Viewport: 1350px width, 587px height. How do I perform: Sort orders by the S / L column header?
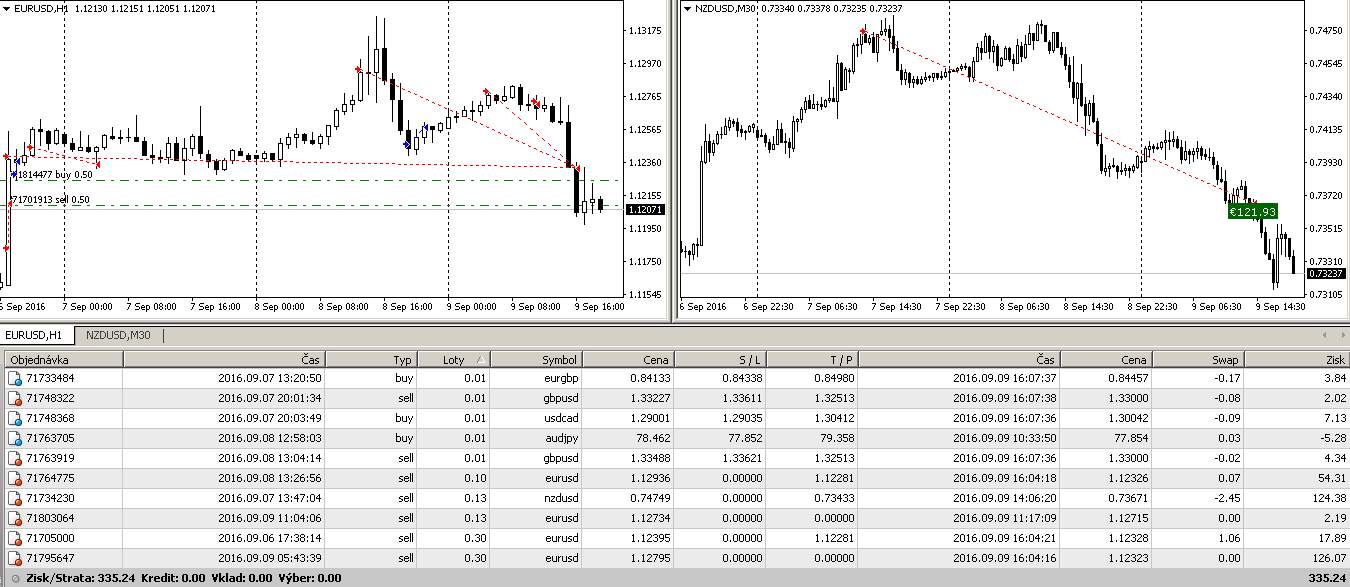click(x=720, y=360)
